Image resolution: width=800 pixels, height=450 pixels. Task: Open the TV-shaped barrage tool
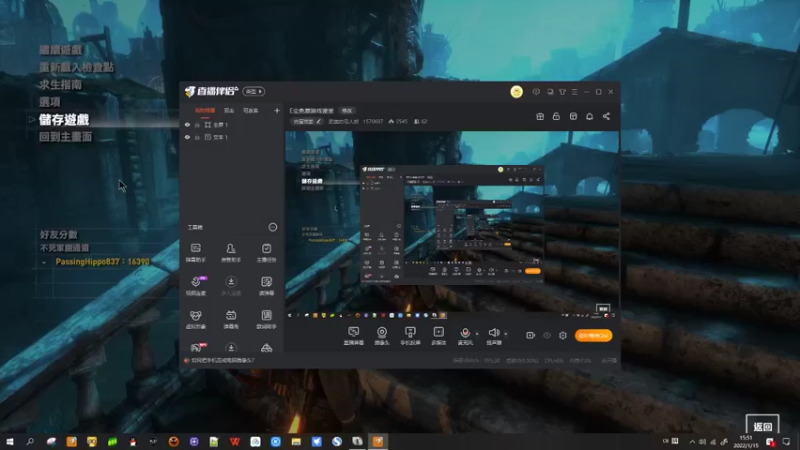coord(231,319)
